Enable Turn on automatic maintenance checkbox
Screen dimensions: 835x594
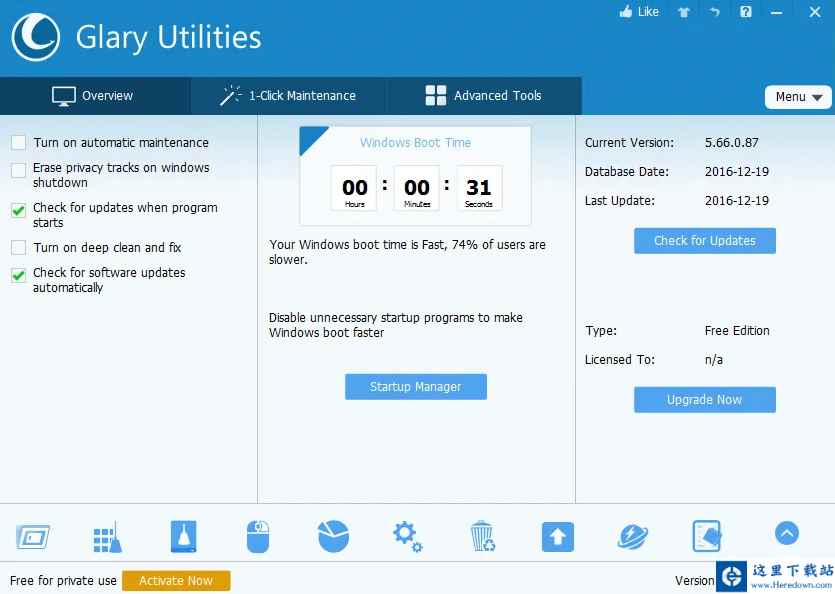point(19,143)
